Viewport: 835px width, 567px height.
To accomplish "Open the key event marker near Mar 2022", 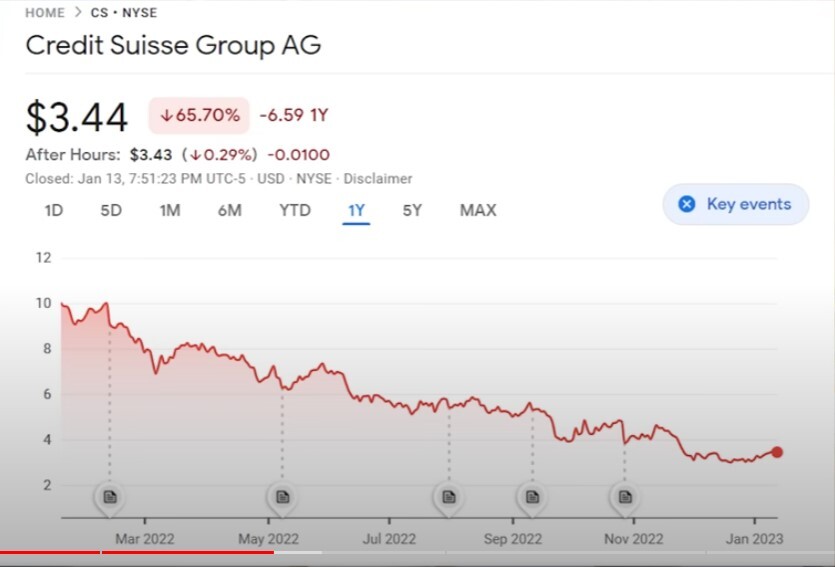I will coord(110,497).
